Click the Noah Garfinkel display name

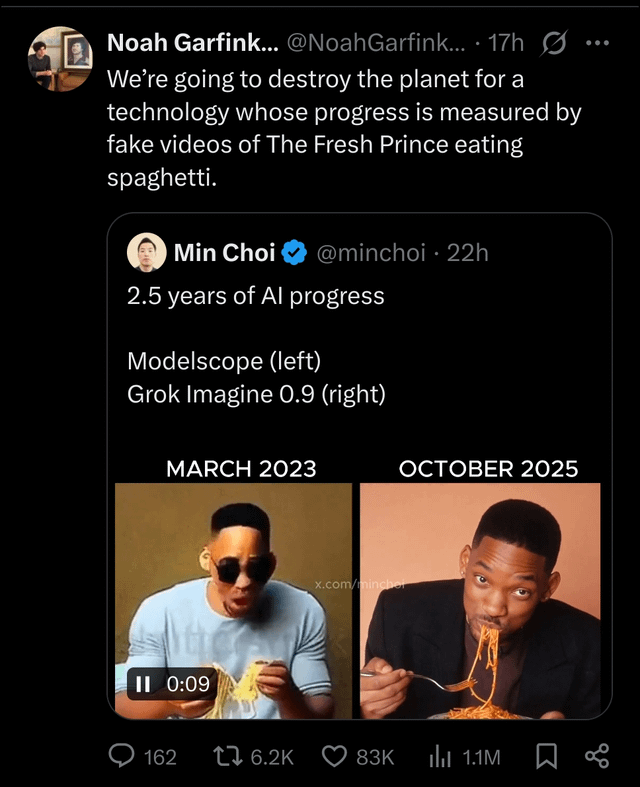tap(192, 42)
